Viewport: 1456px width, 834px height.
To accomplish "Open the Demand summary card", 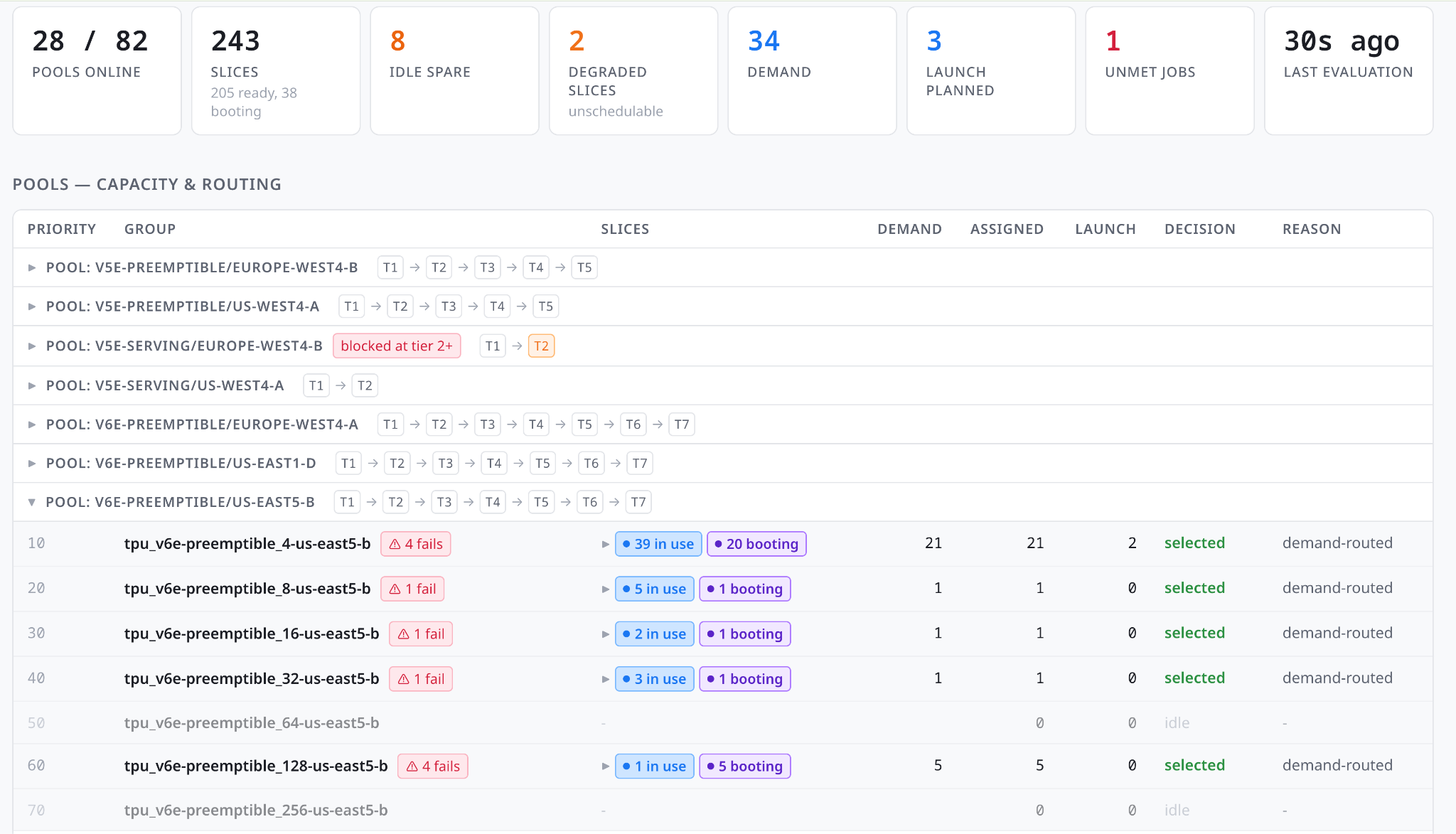I will click(x=813, y=71).
